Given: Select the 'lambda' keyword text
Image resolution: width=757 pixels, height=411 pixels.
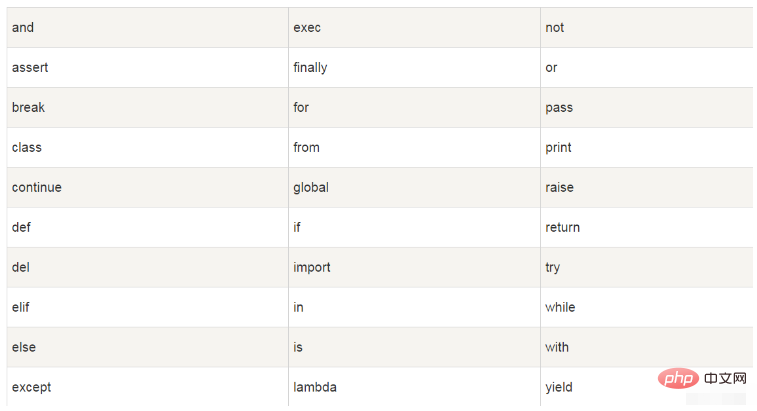Looking at the screenshot, I should pyautogui.click(x=315, y=387).
